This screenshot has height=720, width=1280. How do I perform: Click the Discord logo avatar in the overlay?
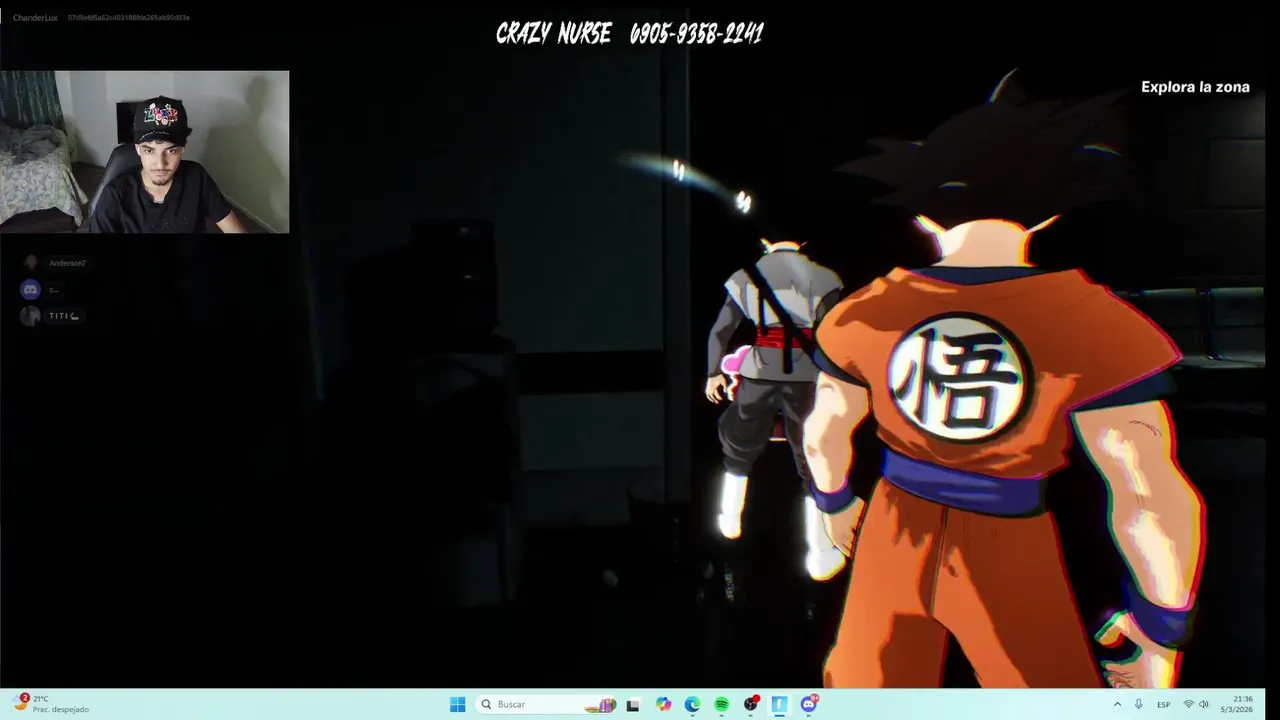(x=30, y=290)
